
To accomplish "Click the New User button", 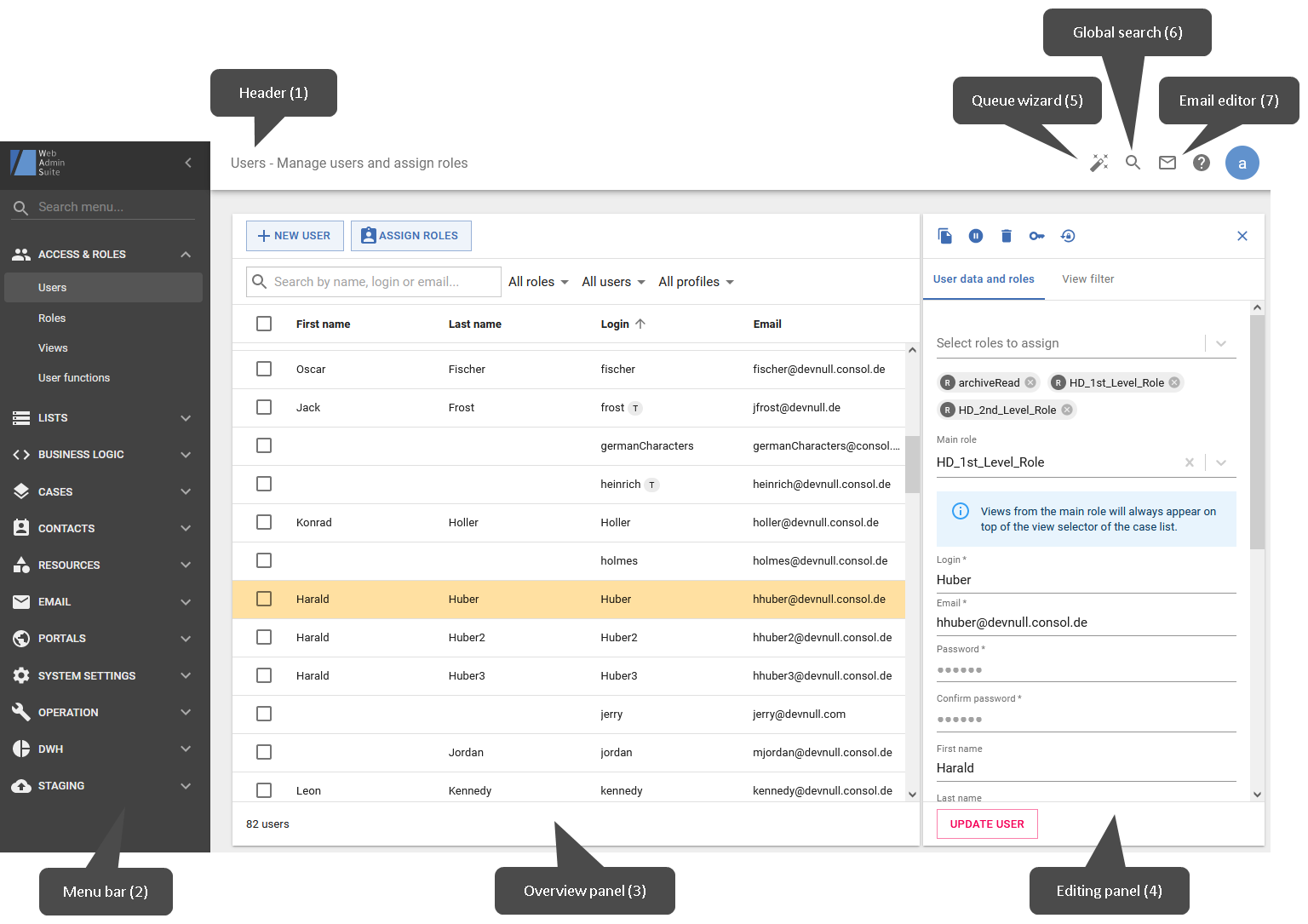I will click(295, 236).
